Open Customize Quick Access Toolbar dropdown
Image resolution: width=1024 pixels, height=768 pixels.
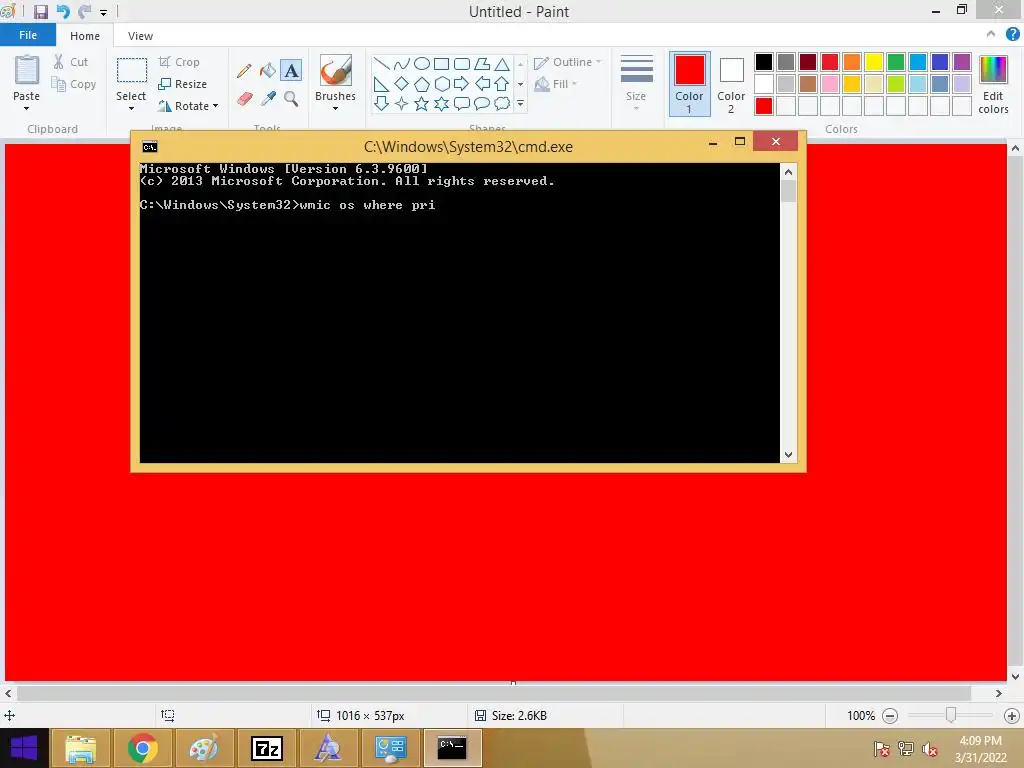[x=103, y=12]
